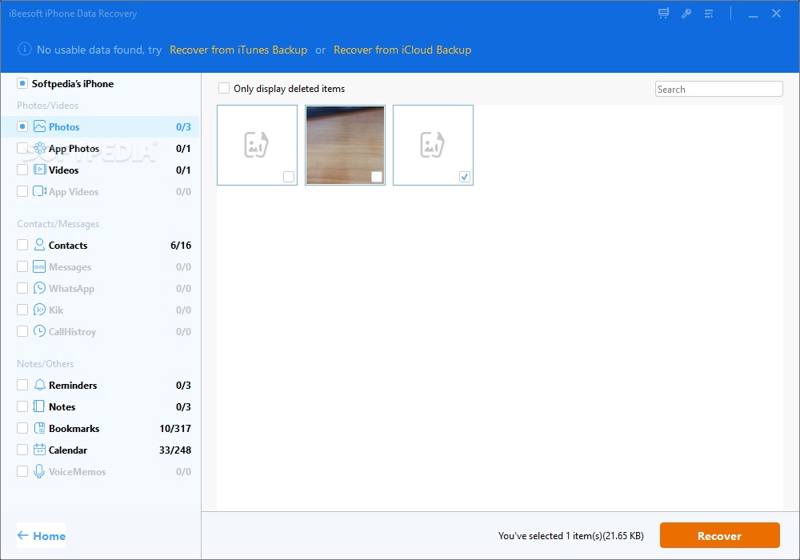Click 'Recover from iTunes Backup' link
The height and width of the screenshot is (560, 800).
238,50
